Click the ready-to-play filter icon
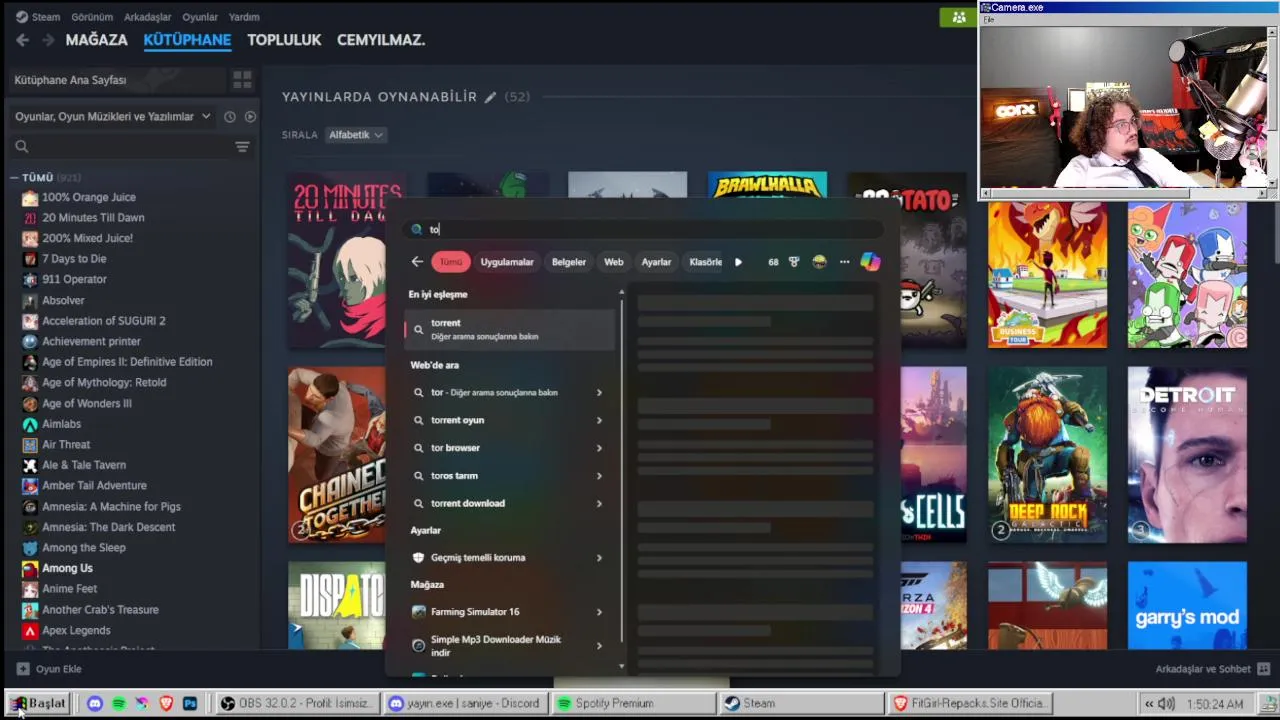Screen dimensions: 1280x720 click(250, 117)
